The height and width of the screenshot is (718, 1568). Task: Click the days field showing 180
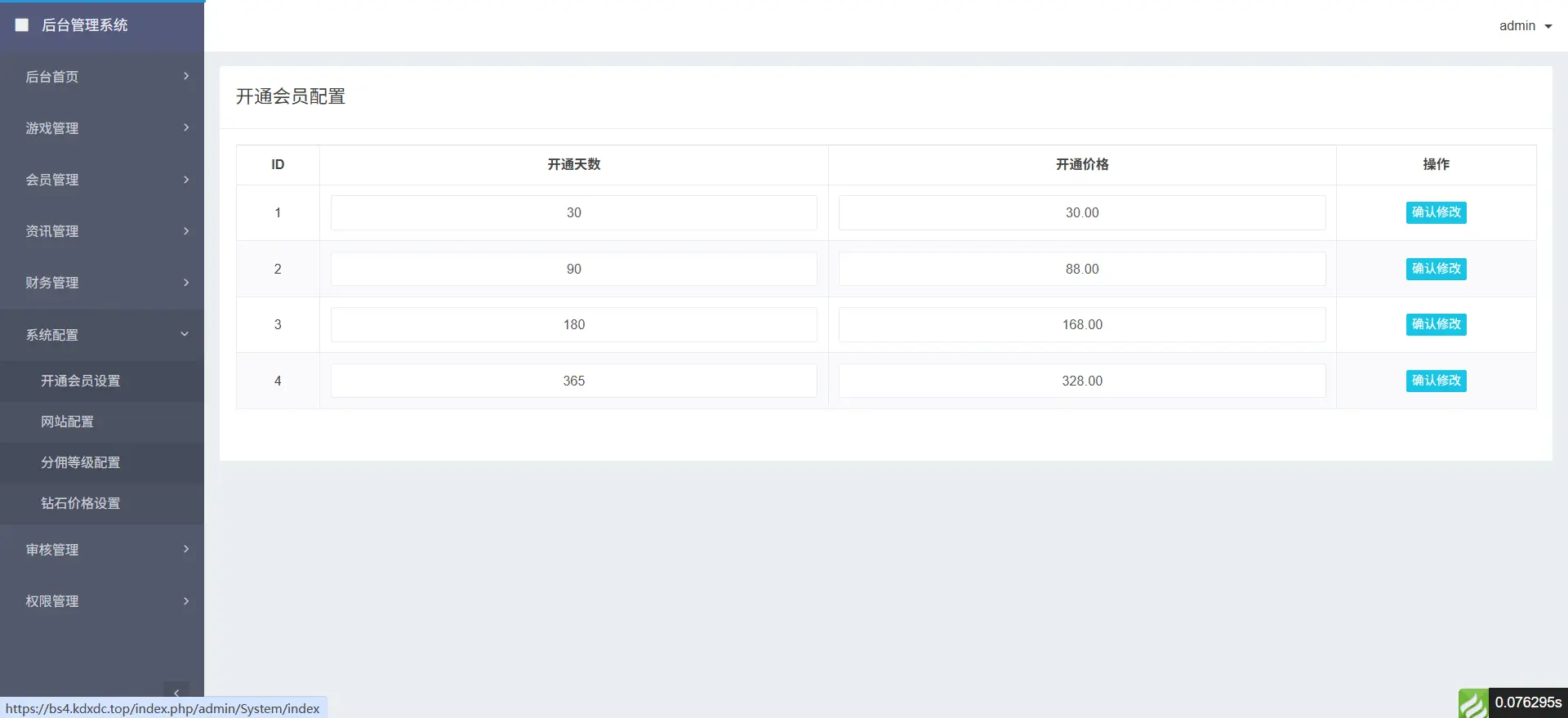(573, 324)
